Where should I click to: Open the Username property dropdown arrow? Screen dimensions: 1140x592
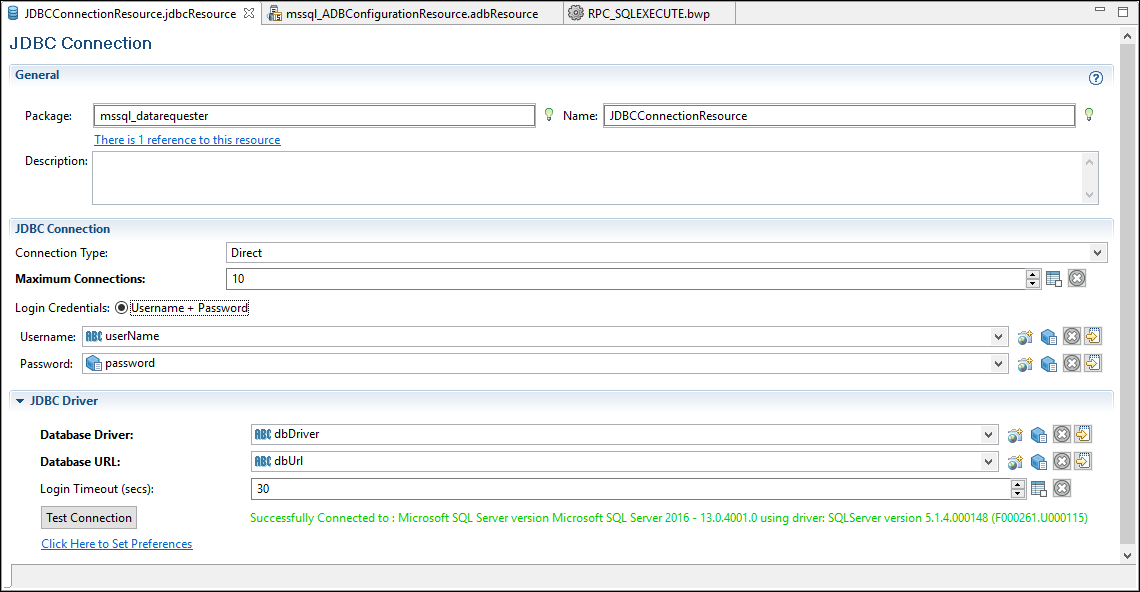tap(998, 337)
